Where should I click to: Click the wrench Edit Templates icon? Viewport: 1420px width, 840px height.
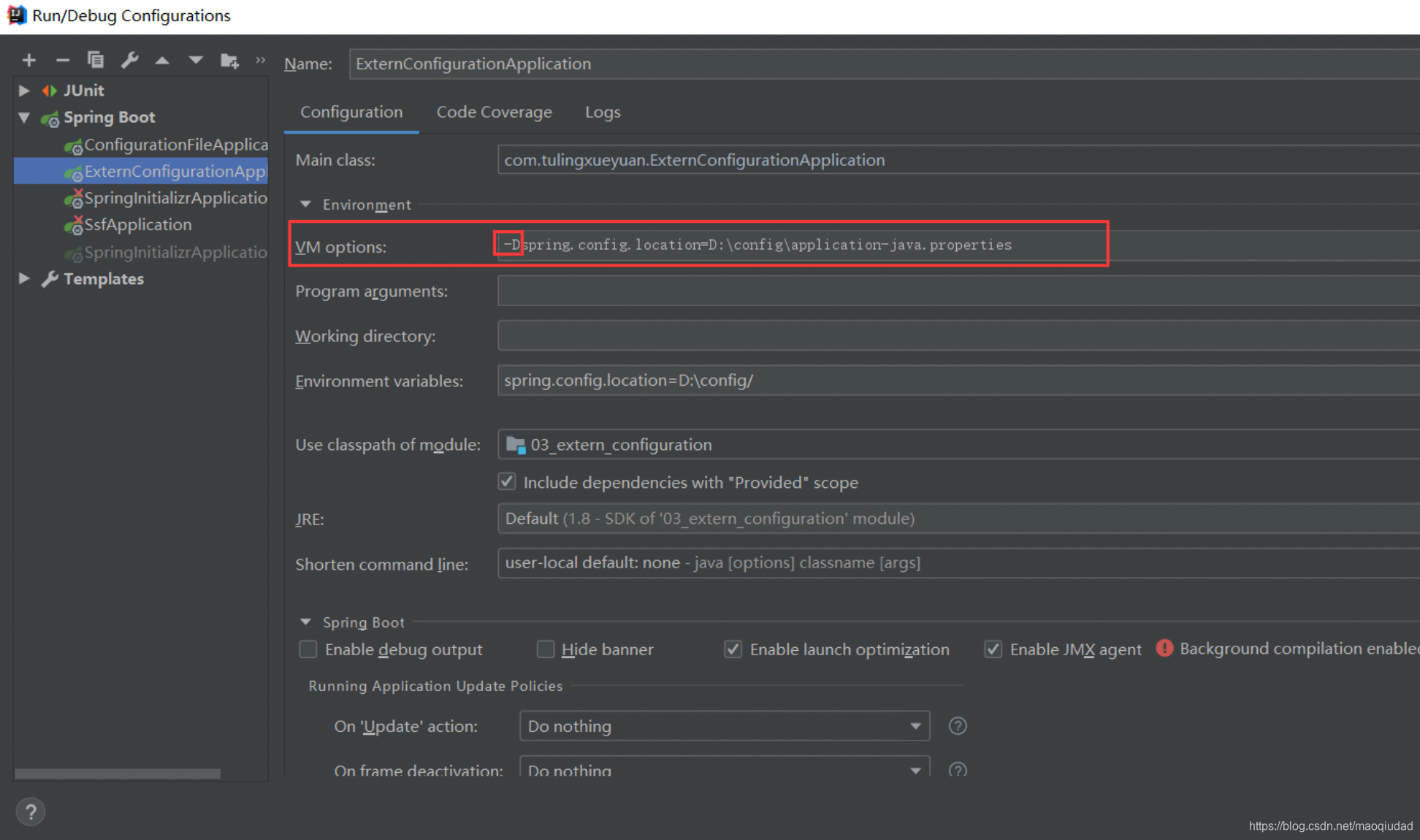129,61
